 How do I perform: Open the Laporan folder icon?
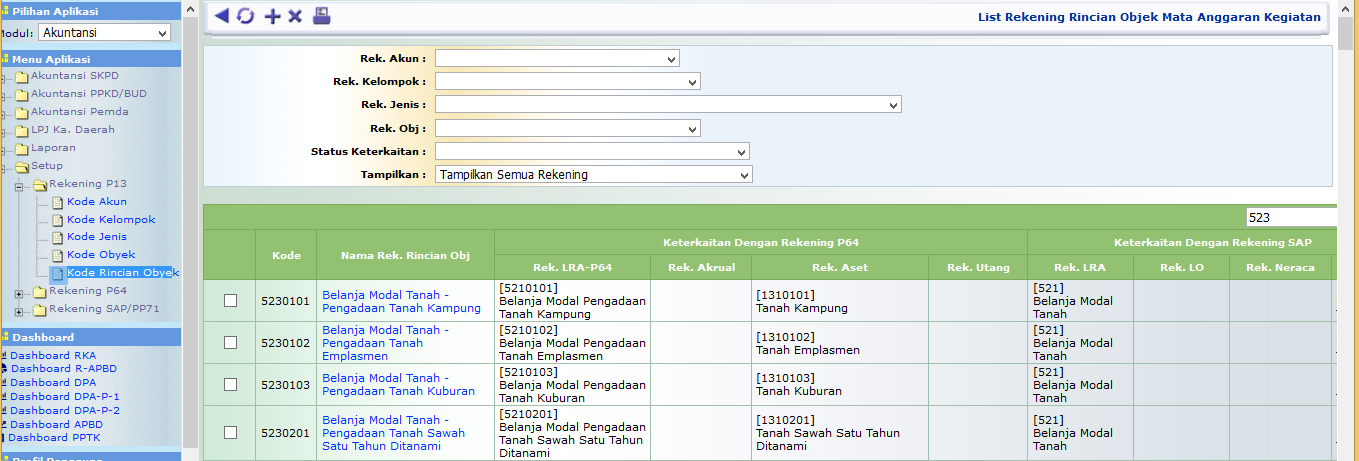point(23,148)
